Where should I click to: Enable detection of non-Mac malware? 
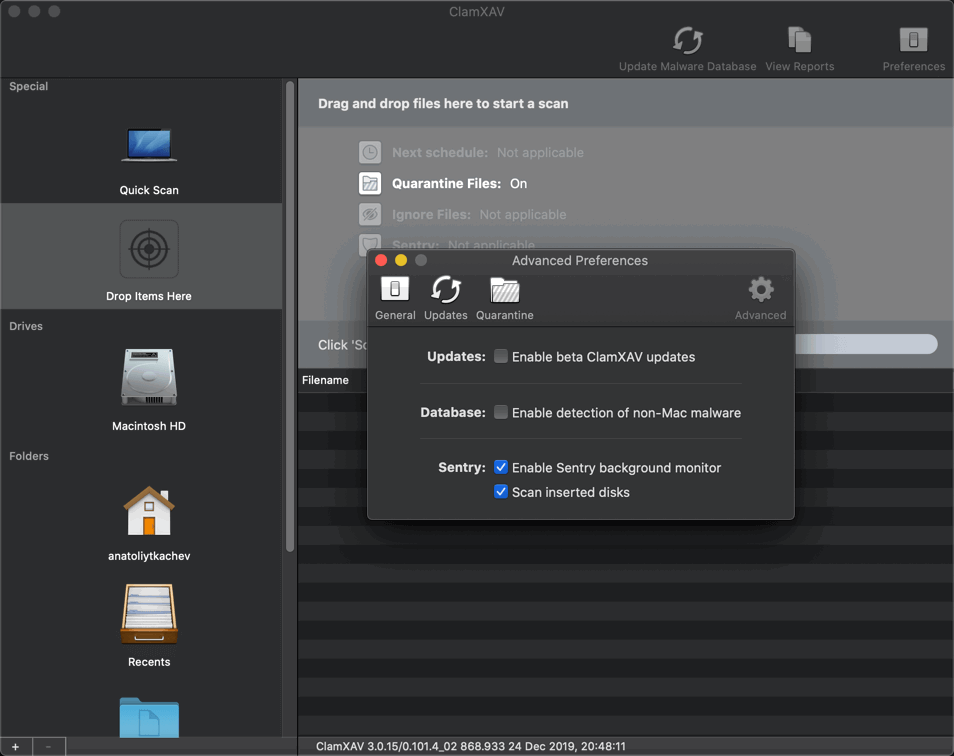pos(501,412)
